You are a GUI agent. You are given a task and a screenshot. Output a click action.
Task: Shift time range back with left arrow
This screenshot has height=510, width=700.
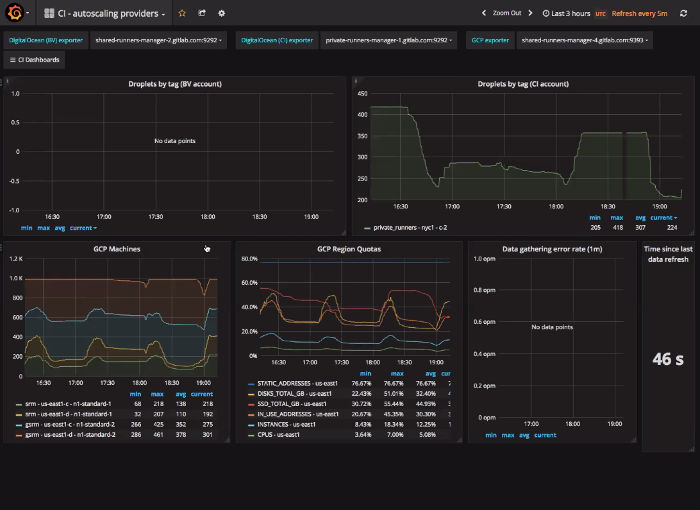(x=484, y=13)
